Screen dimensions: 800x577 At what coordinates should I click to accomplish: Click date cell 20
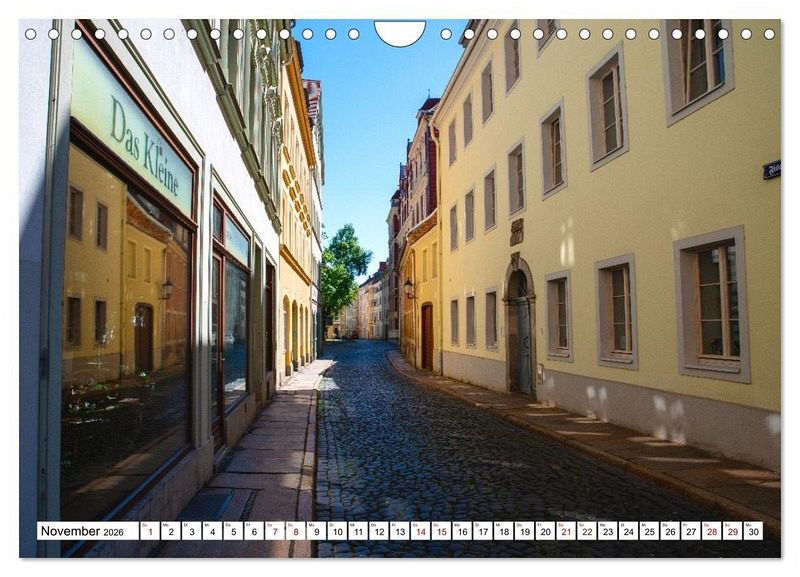545,531
